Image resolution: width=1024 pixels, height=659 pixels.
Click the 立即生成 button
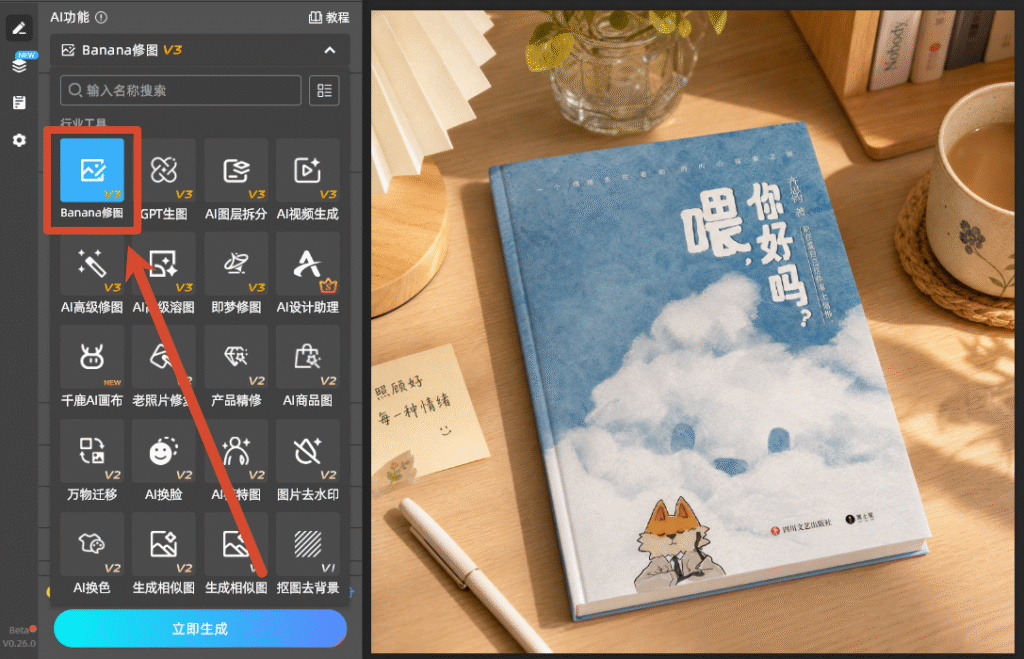pos(200,629)
